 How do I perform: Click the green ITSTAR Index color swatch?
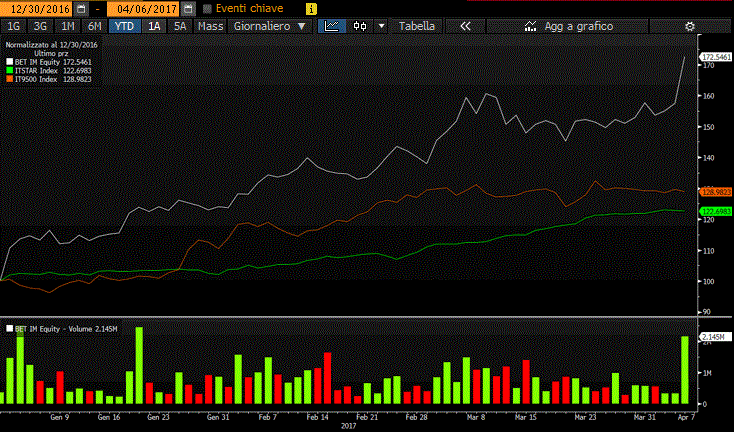[x=9, y=70]
